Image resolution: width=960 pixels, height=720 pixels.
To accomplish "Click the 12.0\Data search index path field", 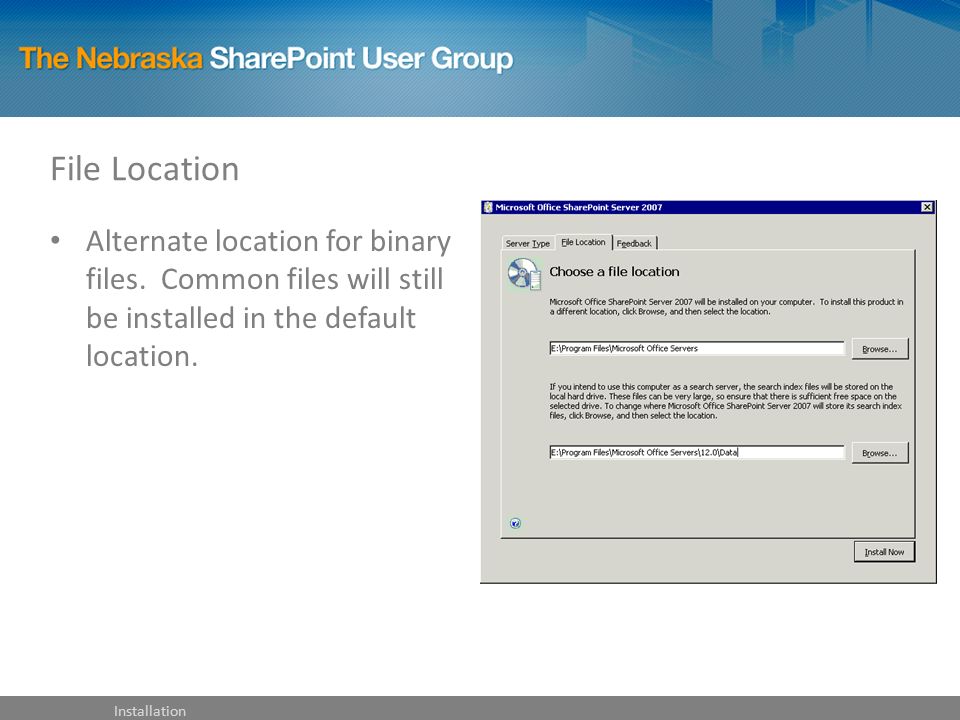I will pos(697,452).
